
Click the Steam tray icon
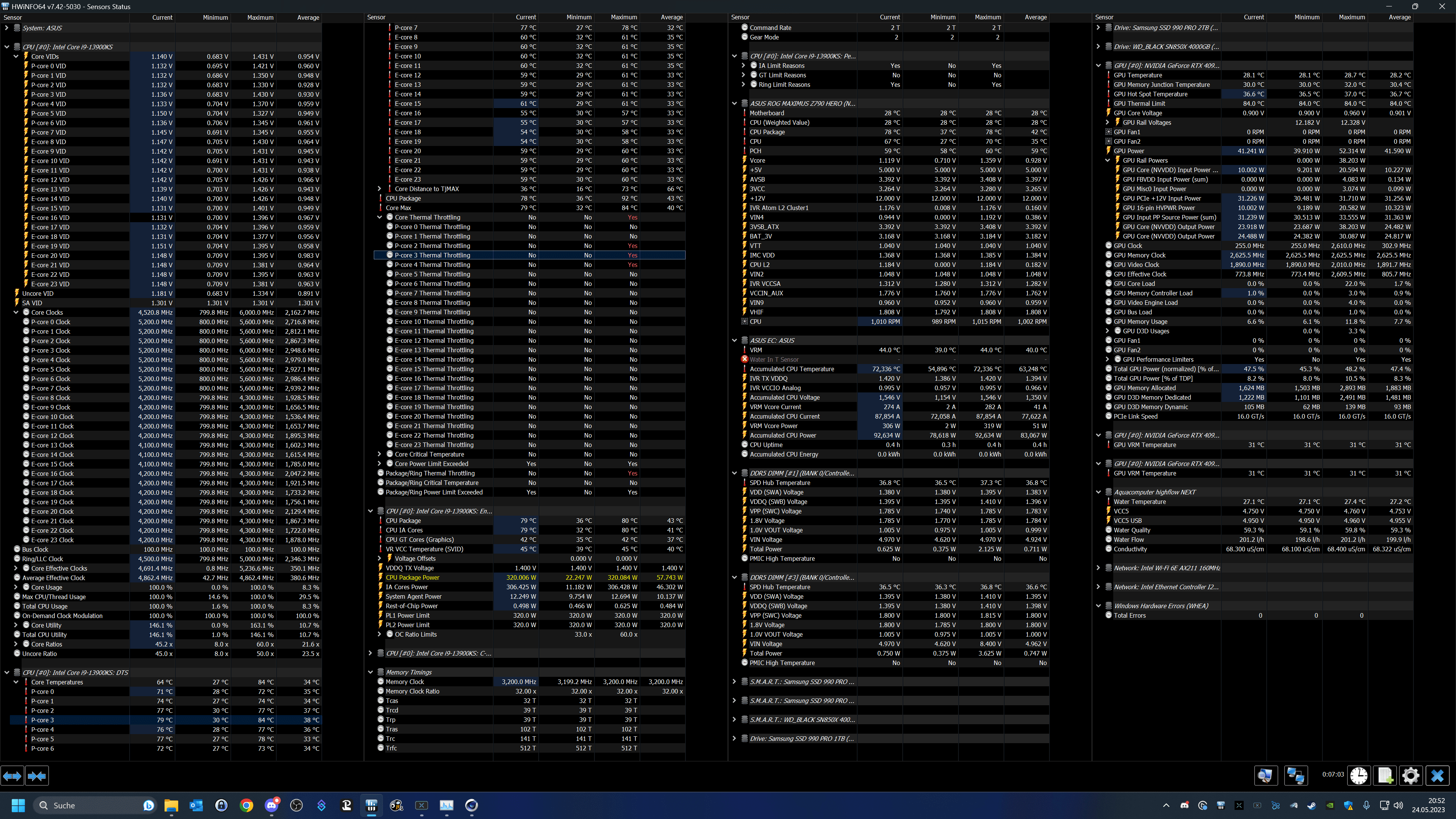tap(1311, 805)
